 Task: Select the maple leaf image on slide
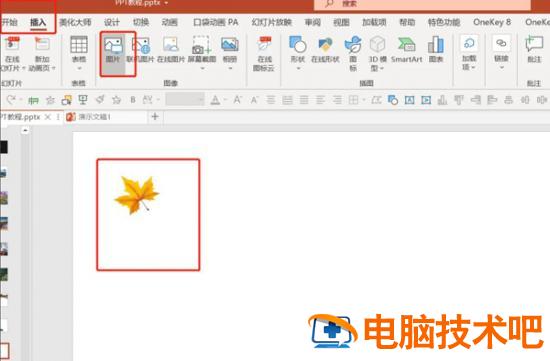pyautogui.click(x=137, y=195)
